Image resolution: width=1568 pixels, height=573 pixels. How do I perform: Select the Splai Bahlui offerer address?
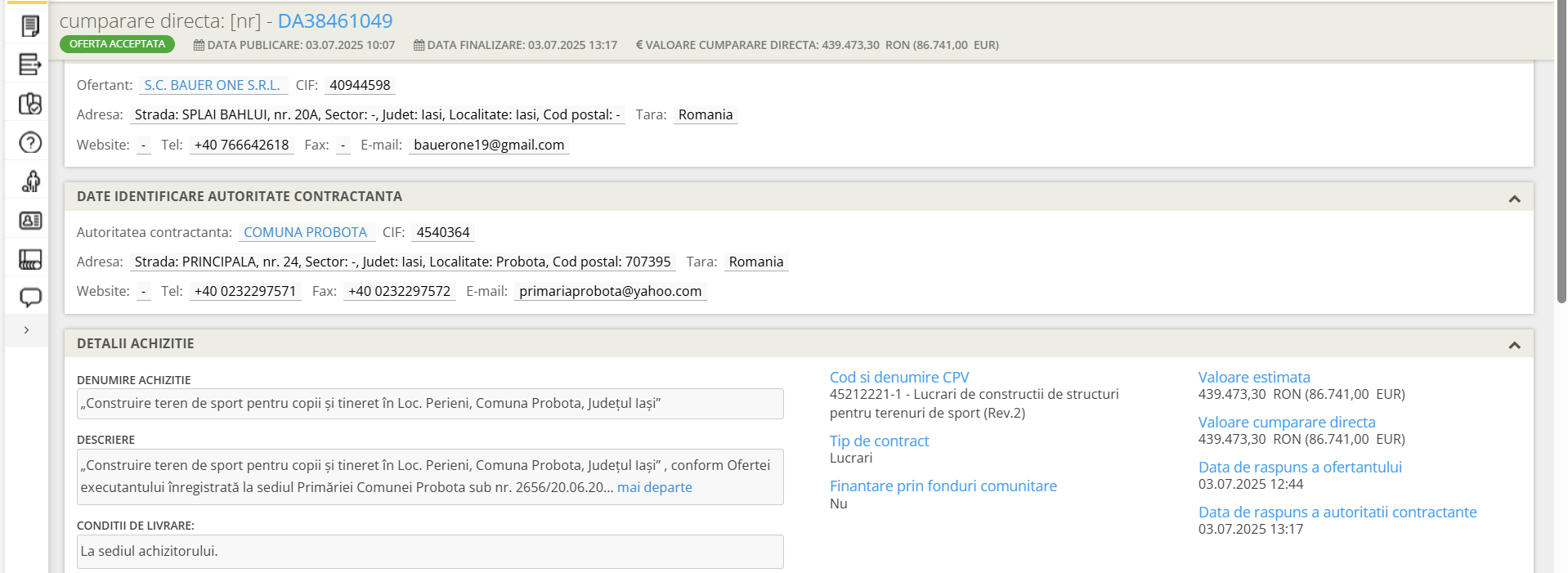(378, 114)
